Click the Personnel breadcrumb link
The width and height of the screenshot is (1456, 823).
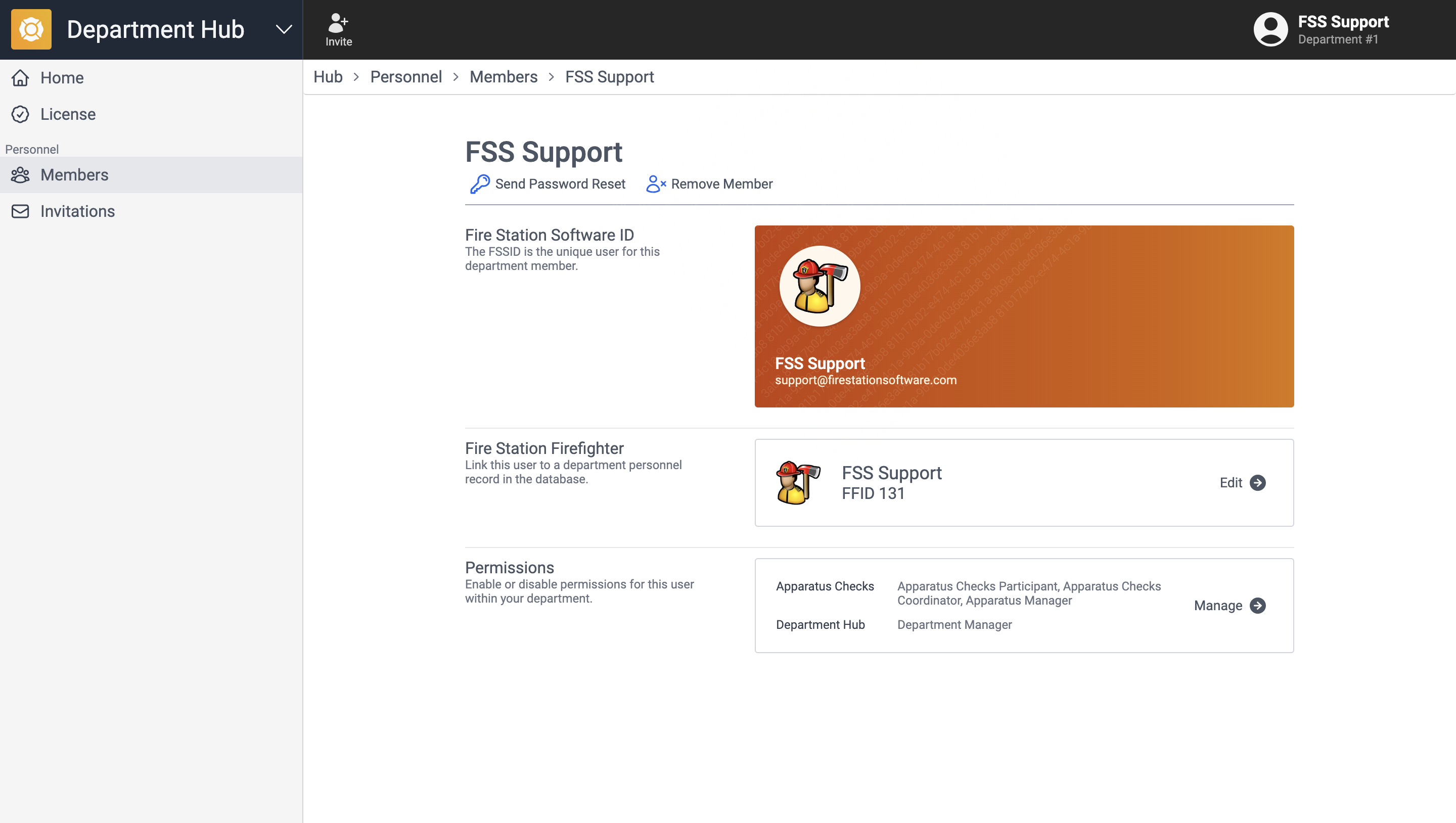coord(406,77)
